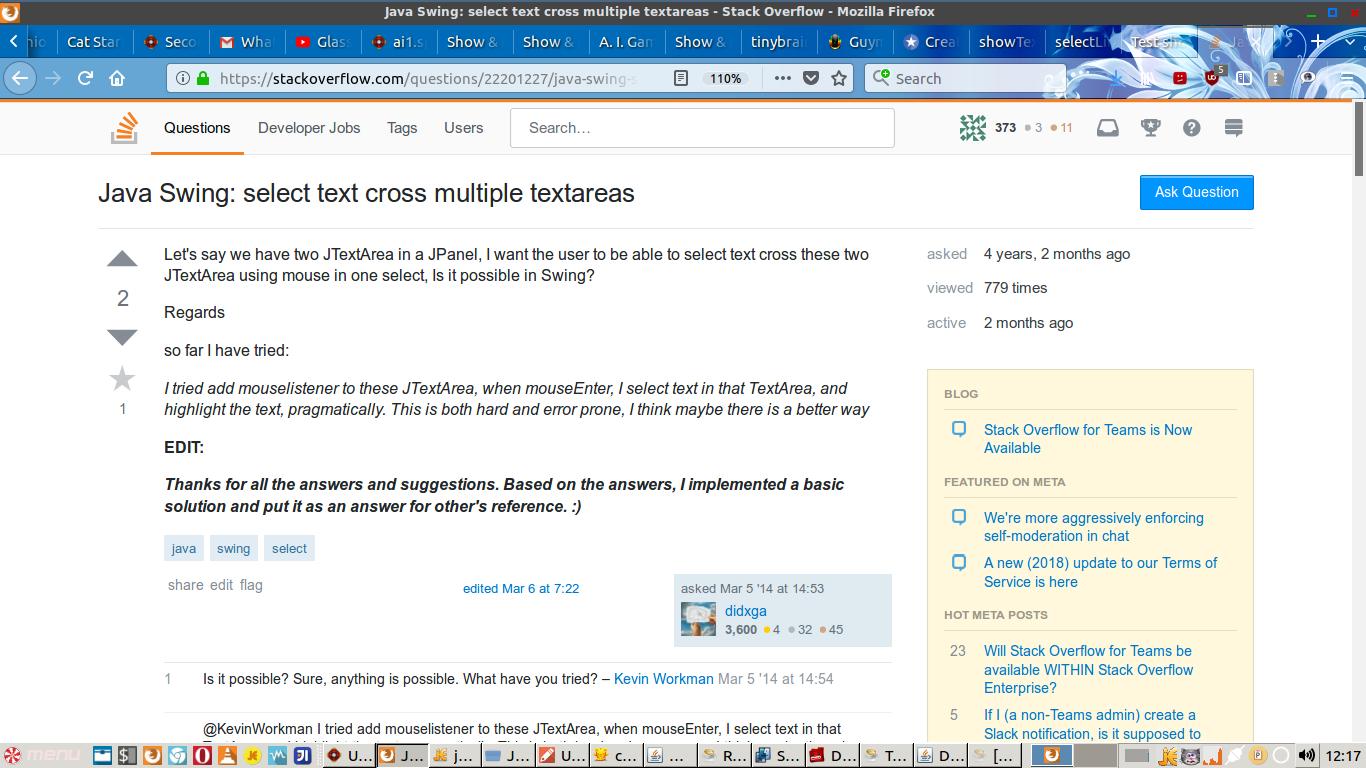
Task: Favorite the question with the star icon
Action: [122, 378]
